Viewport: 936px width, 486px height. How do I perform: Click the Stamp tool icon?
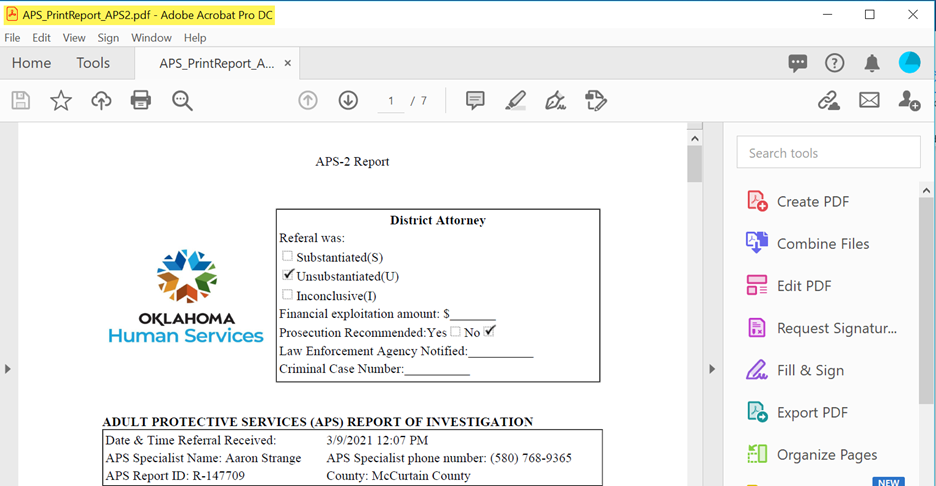click(x=596, y=100)
